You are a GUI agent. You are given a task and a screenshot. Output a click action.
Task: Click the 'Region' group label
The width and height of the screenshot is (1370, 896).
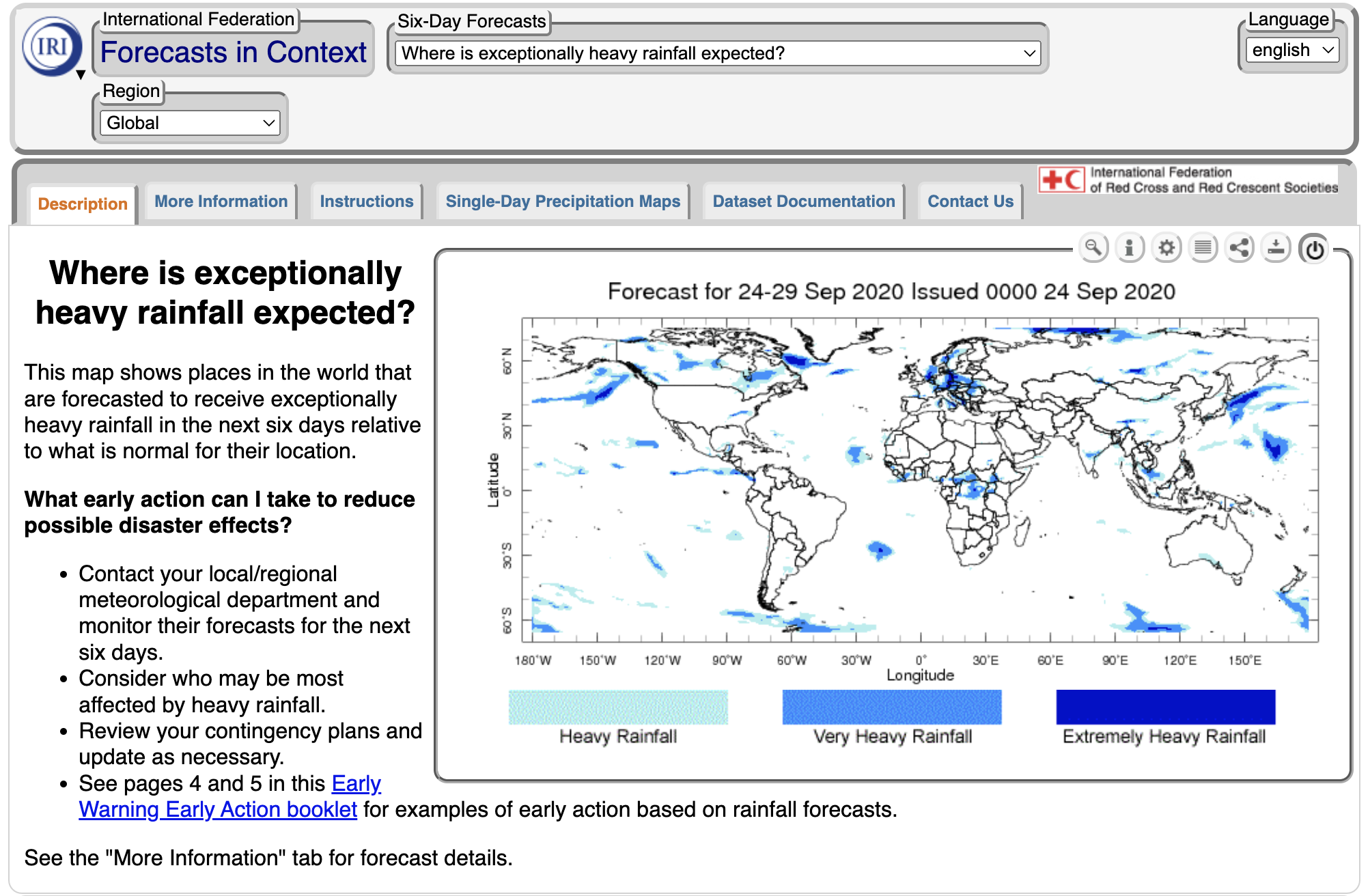(x=131, y=91)
